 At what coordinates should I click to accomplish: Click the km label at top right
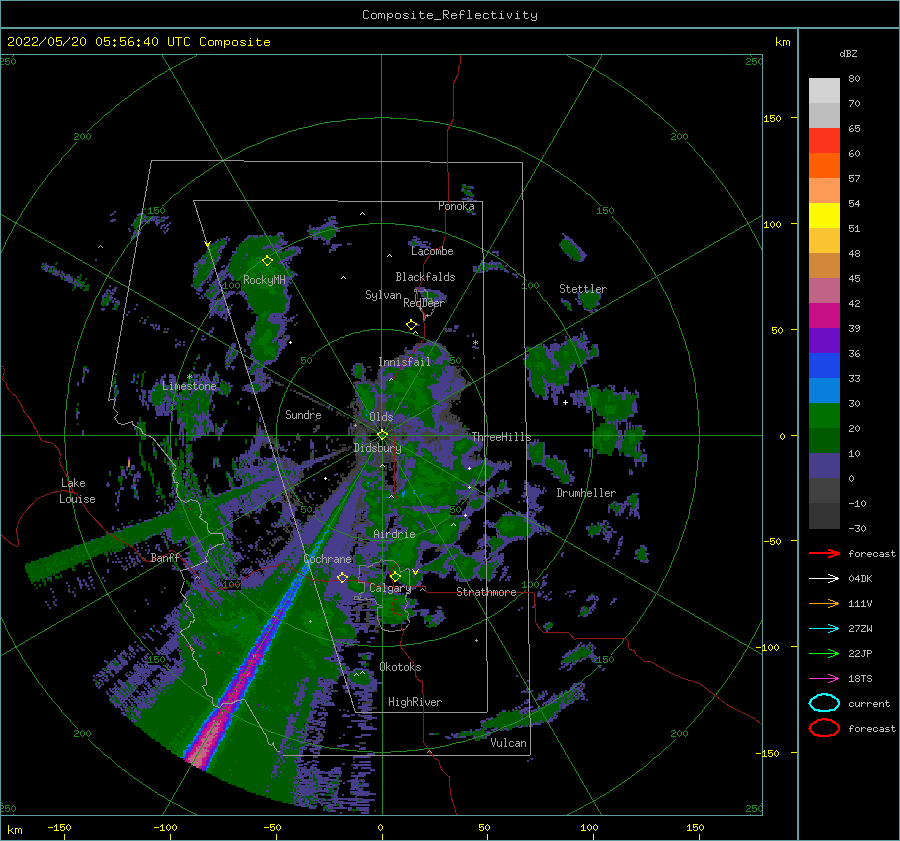pyautogui.click(x=782, y=42)
